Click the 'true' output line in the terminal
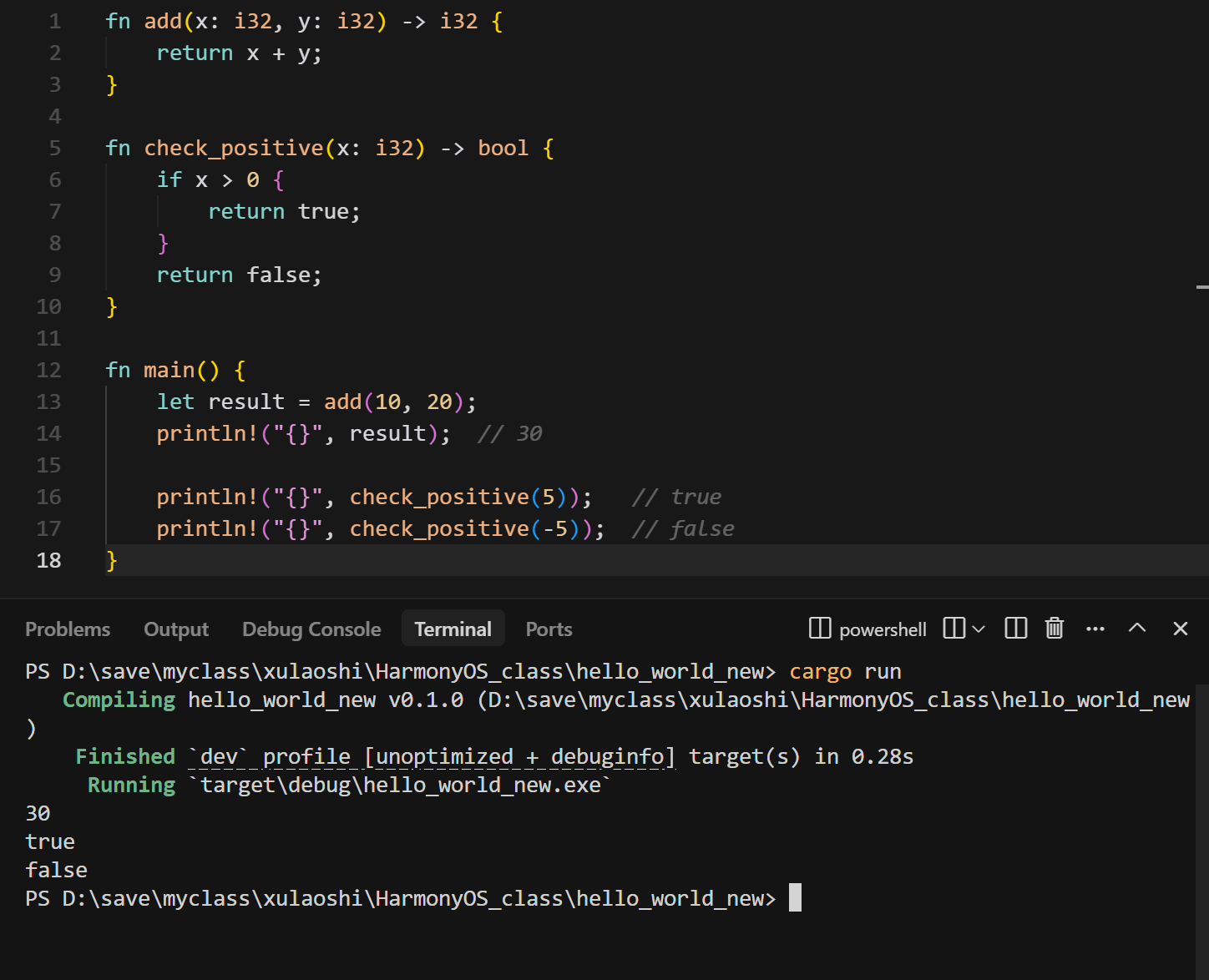The image size is (1209, 980). tap(50, 841)
